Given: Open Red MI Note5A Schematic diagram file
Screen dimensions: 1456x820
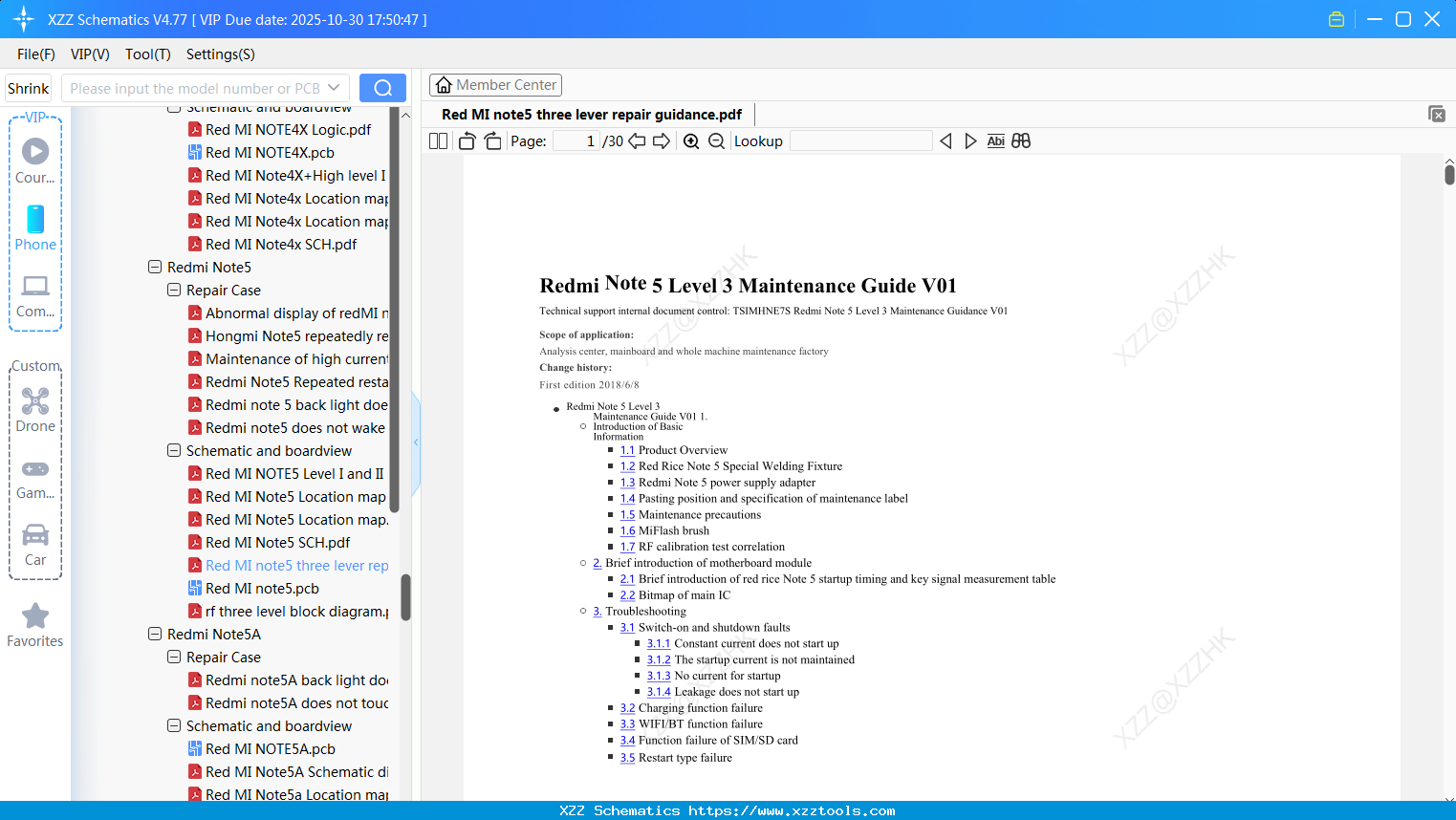Looking at the screenshot, I should (288, 772).
